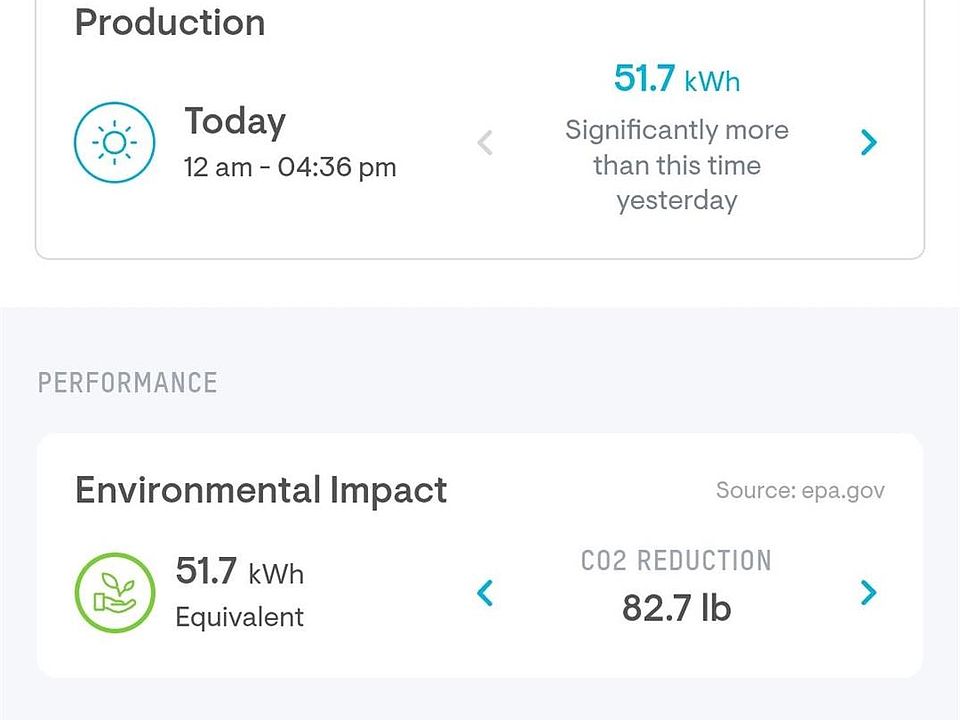Tap the blue 51.7 production number
Screen dimensions: 960x720
coord(644,79)
